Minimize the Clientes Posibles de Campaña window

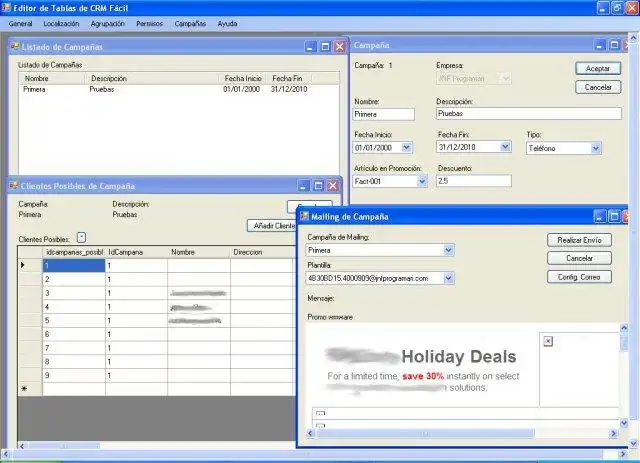pyautogui.click(x=303, y=186)
